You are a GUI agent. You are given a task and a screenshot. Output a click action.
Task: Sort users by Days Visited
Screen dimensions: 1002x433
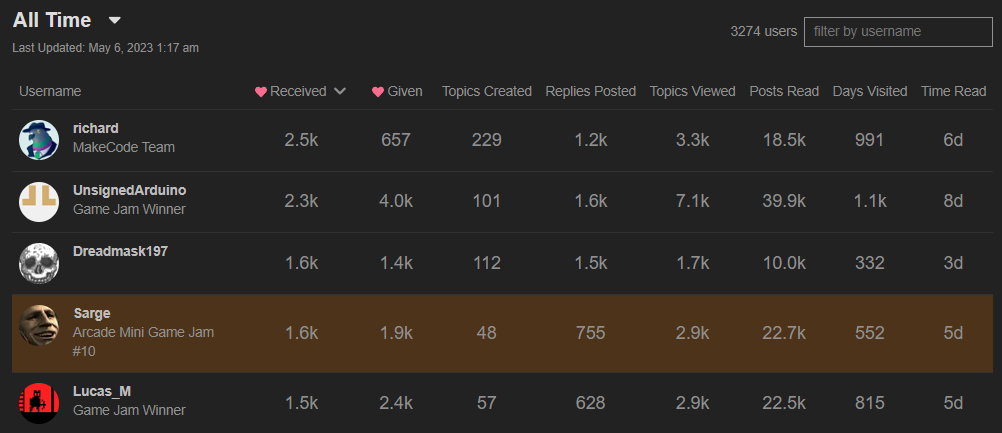(869, 91)
